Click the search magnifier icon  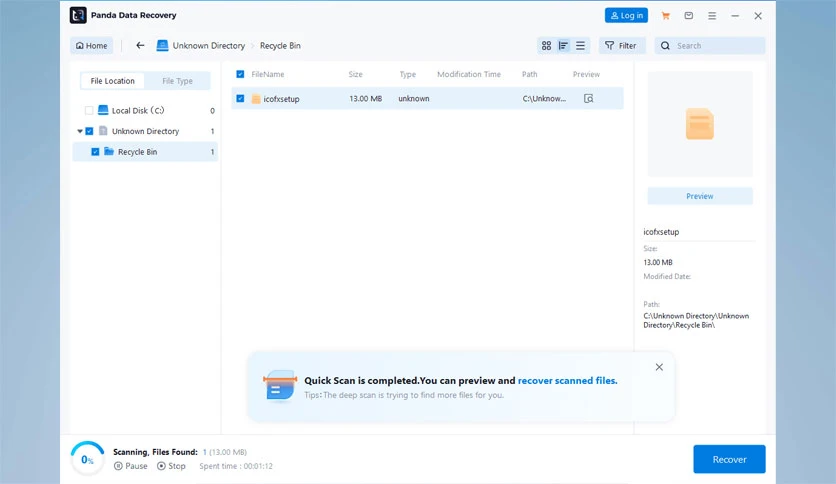665,46
